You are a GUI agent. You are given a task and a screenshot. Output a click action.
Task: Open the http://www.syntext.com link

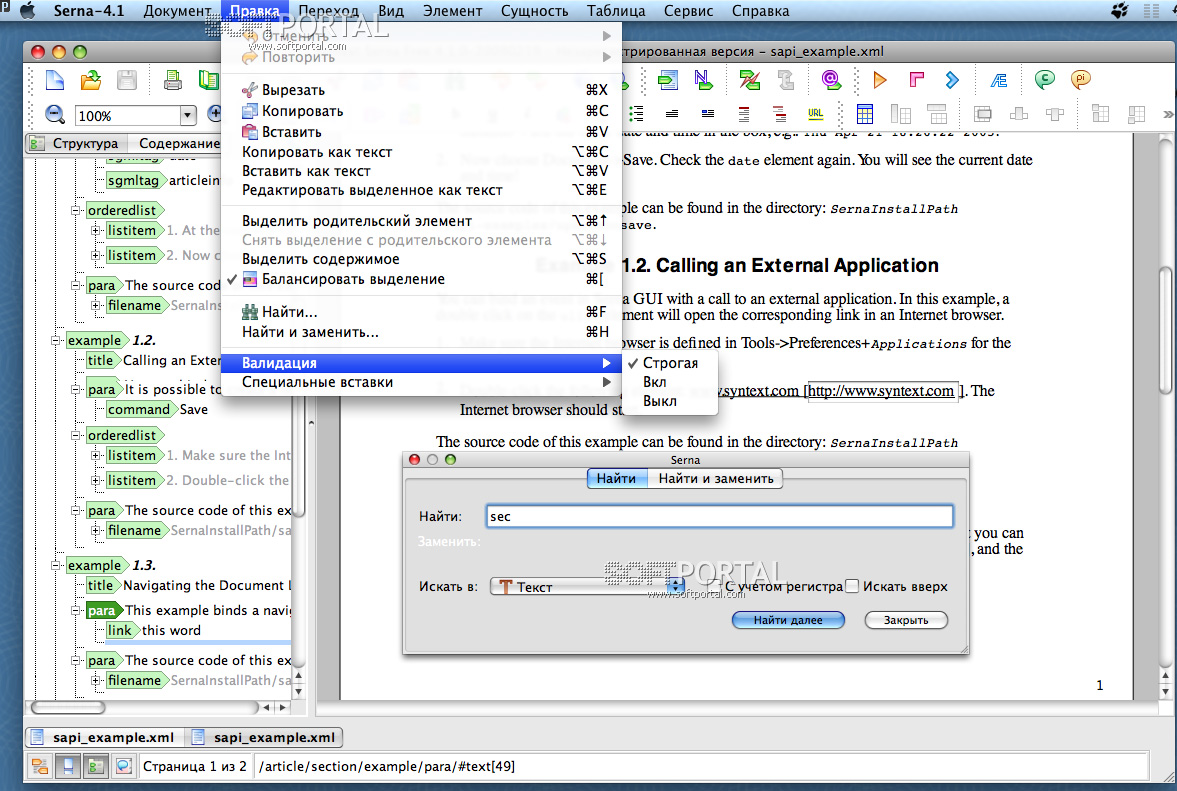882,391
